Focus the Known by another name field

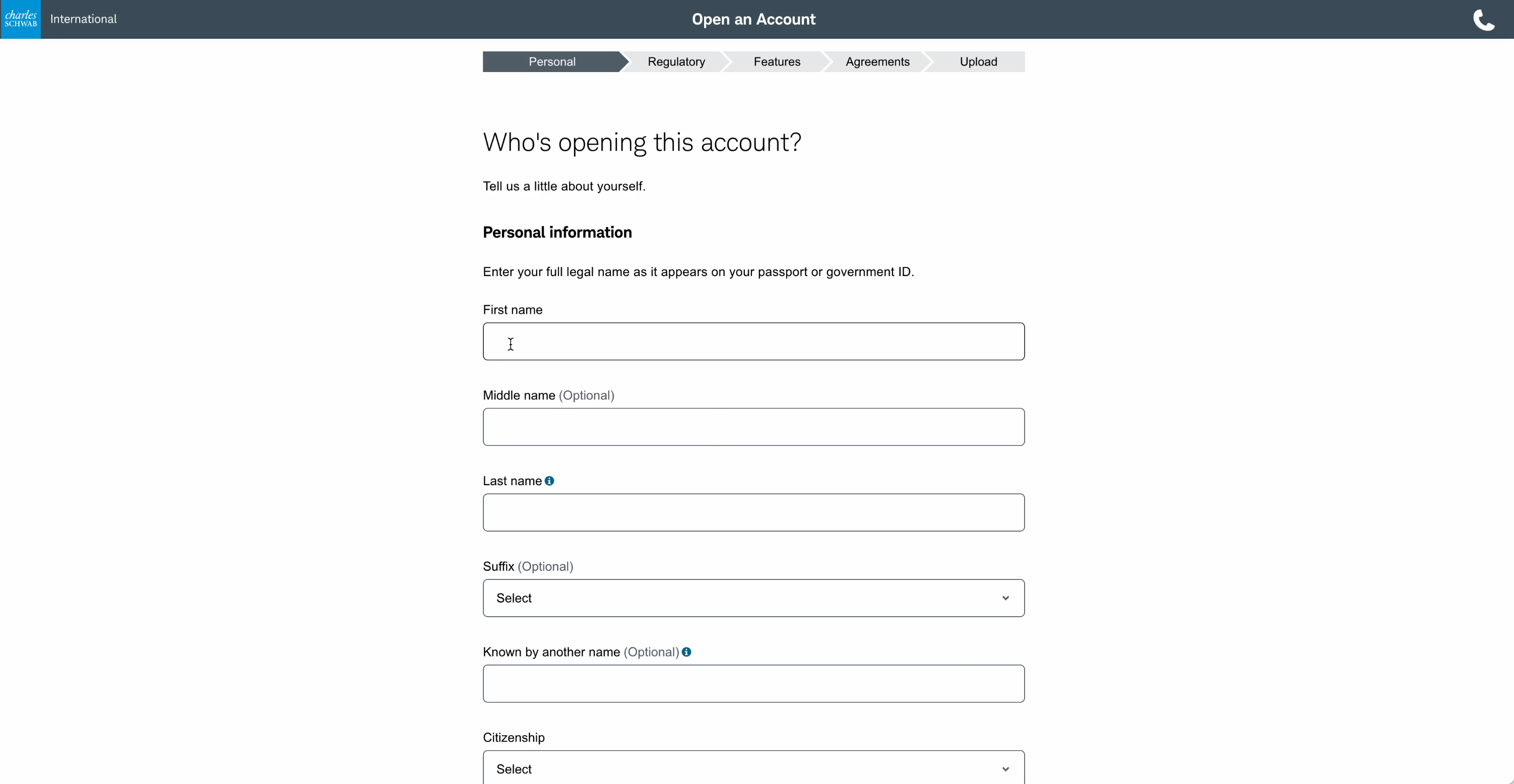point(753,684)
